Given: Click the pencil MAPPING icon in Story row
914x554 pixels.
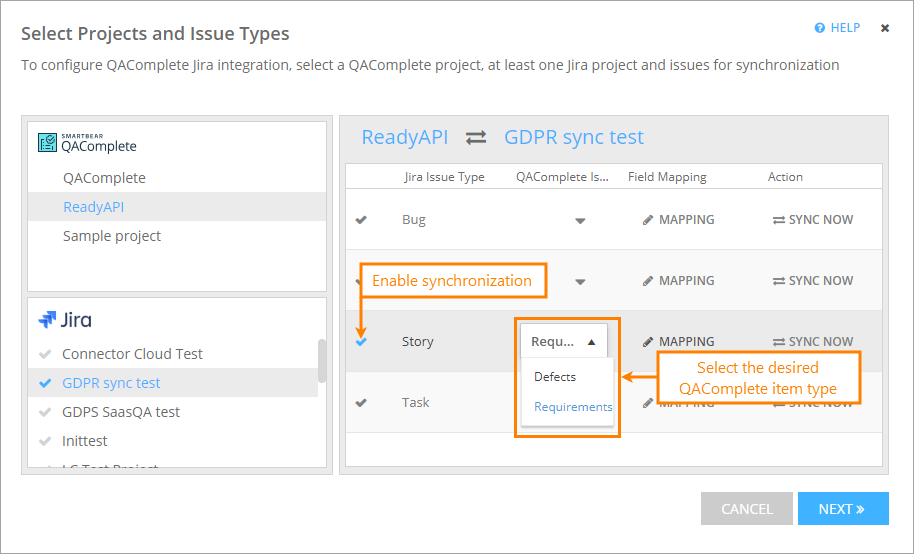Looking at the screenshot, I should point(648,342).
